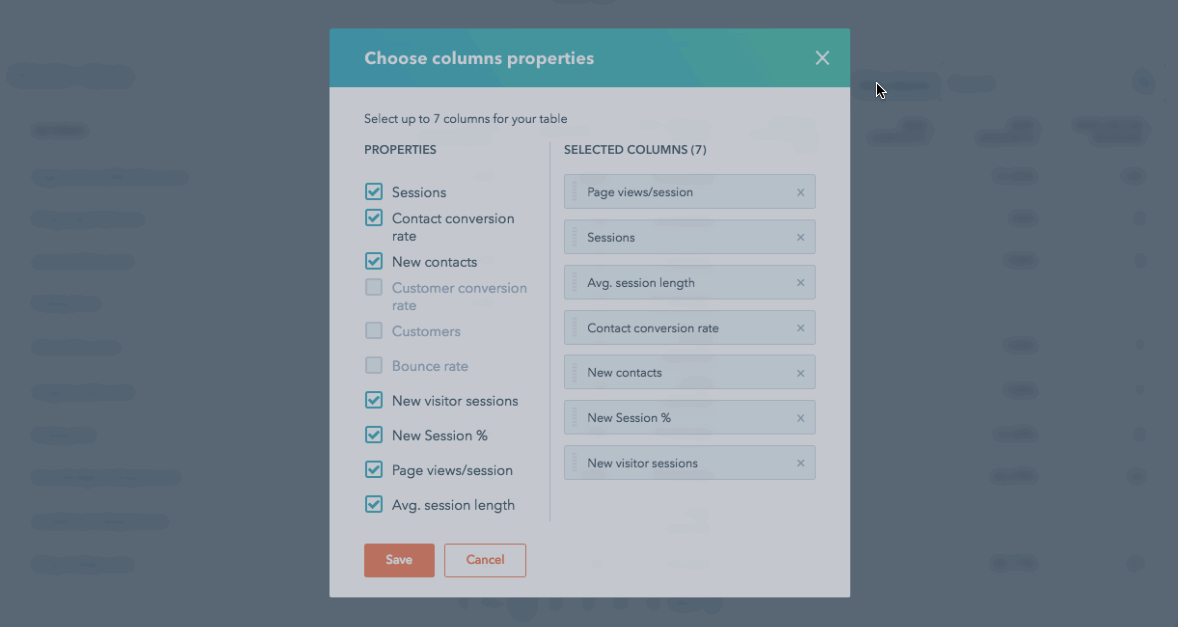Uncheck the New contacts checkbox
This screenshot has width=1178, height=627.
tap(374, 261)
